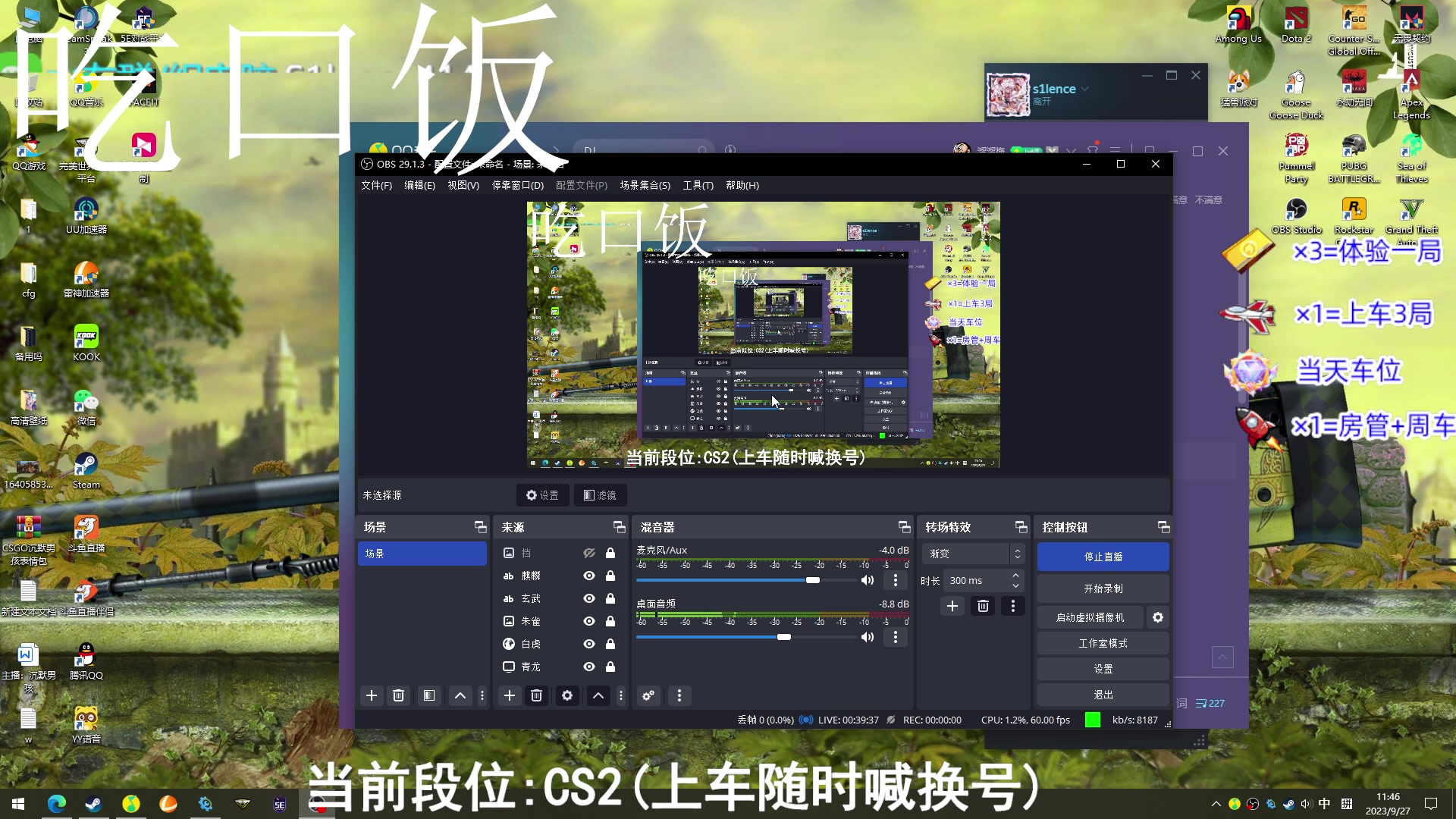Click the OBS preview canvas
The image size is (1456, 819).
pyautogui.click(x=763, y=334)
